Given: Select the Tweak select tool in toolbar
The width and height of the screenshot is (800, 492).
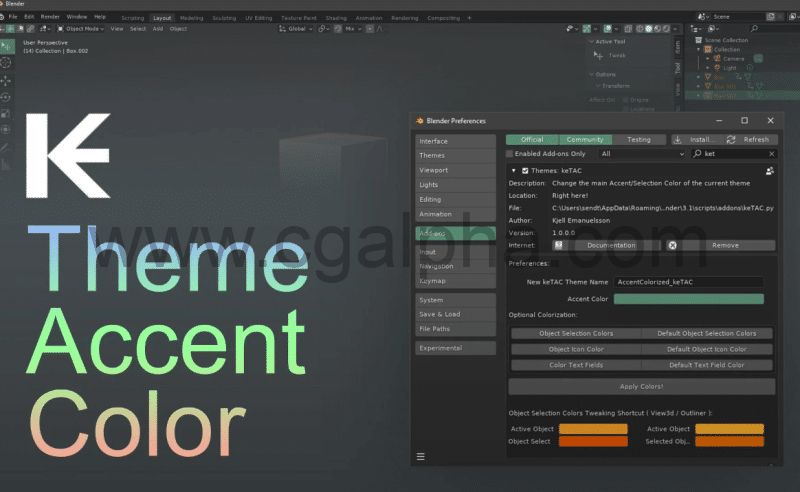Looking at the screenshot, I should click(7, 46).
